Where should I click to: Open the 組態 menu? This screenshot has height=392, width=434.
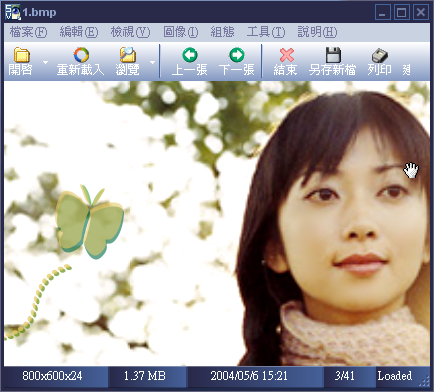pyautogui.click(x=222, y=32)
